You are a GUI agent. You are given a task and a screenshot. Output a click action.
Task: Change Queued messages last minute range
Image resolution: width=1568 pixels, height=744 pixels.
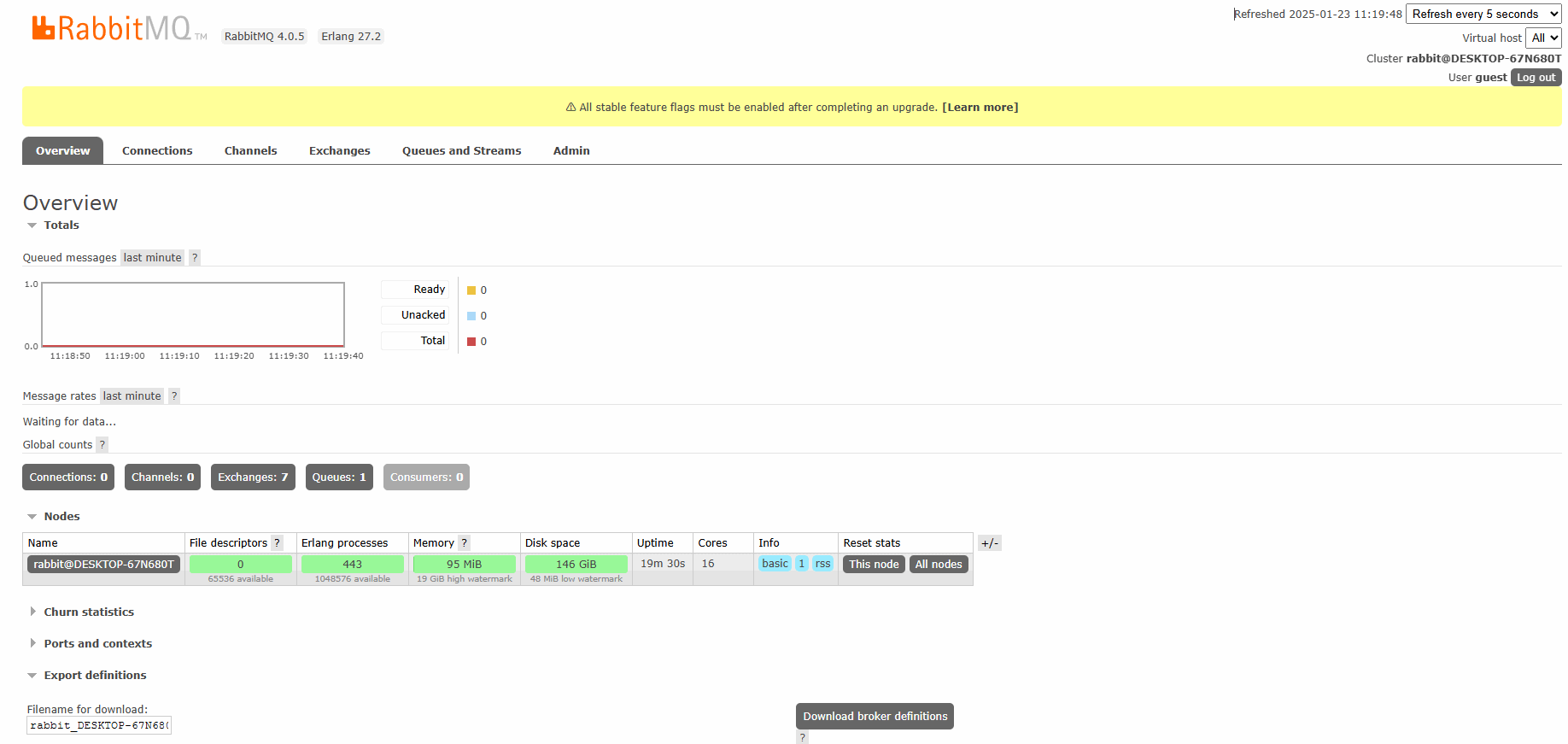[x=152, y=257]
